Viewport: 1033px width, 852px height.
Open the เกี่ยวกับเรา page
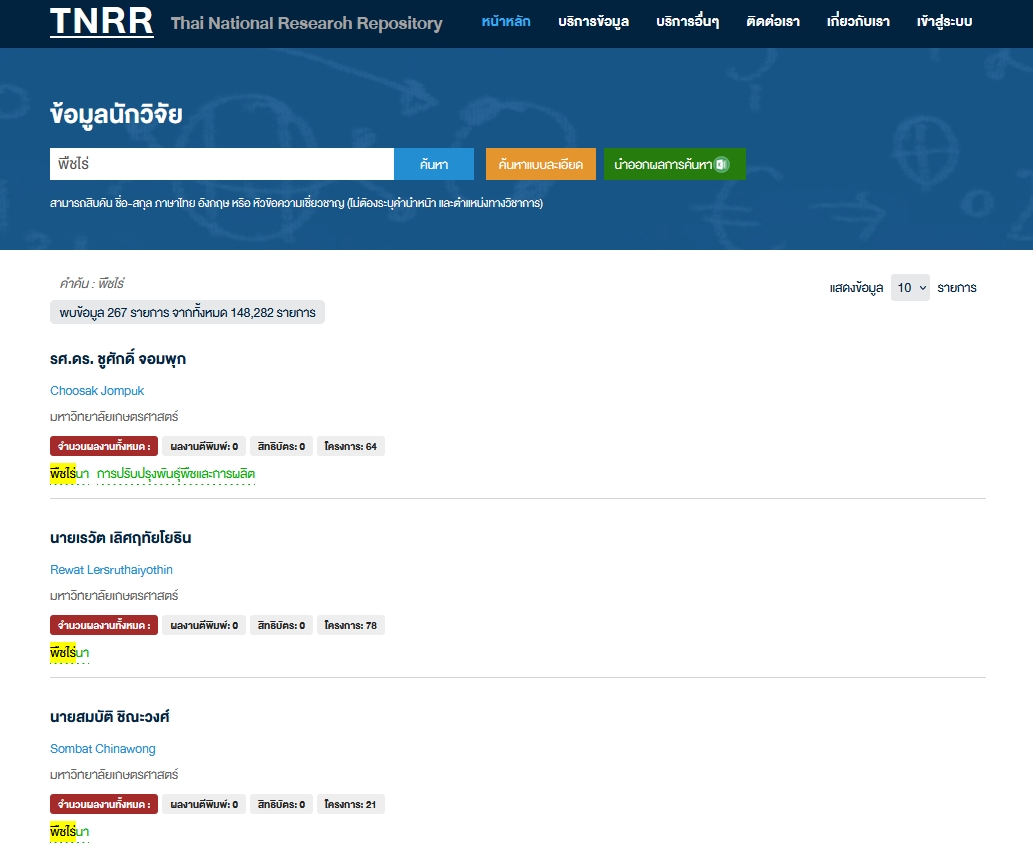point(858,21)
